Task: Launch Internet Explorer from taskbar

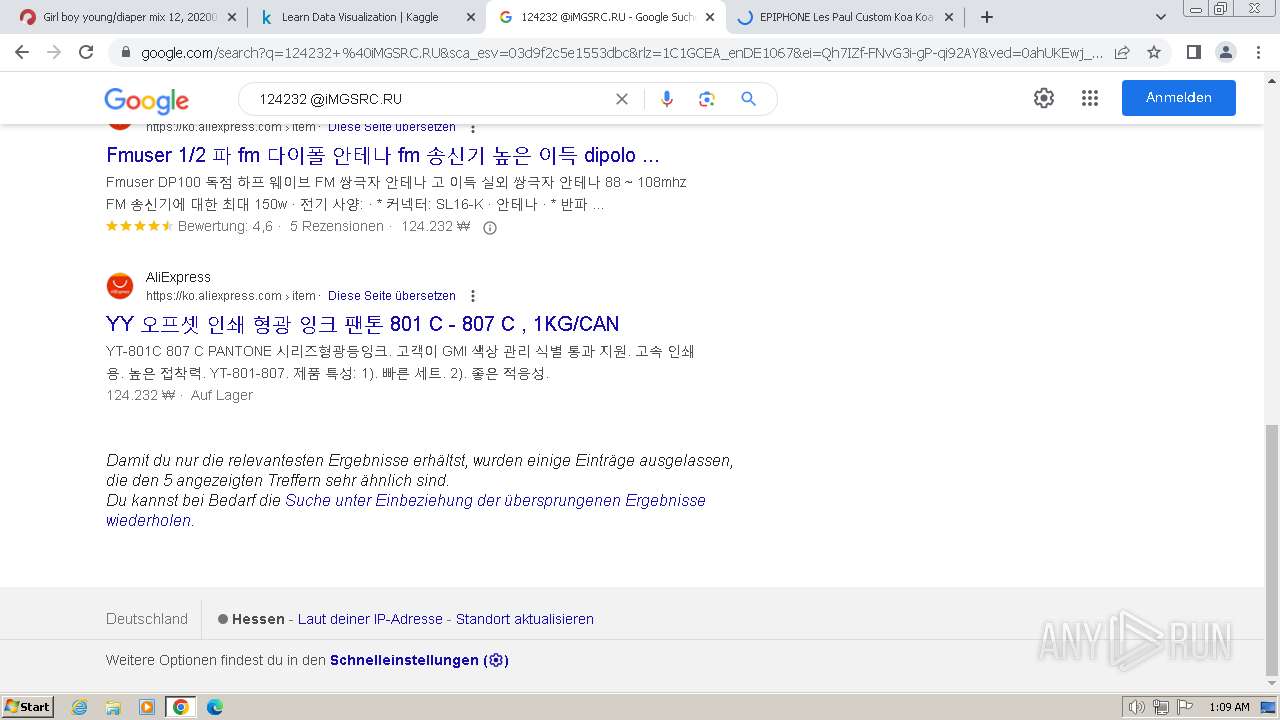Action: pos(79,707)
